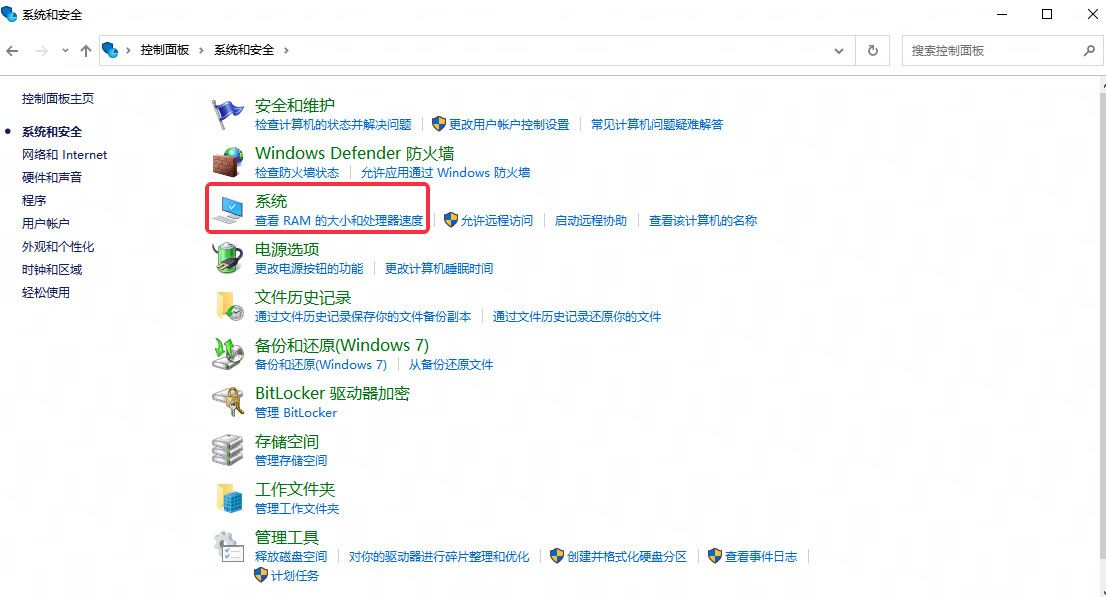
Task: Go to 轻松使用 category
Action: [x=46, y=292]
